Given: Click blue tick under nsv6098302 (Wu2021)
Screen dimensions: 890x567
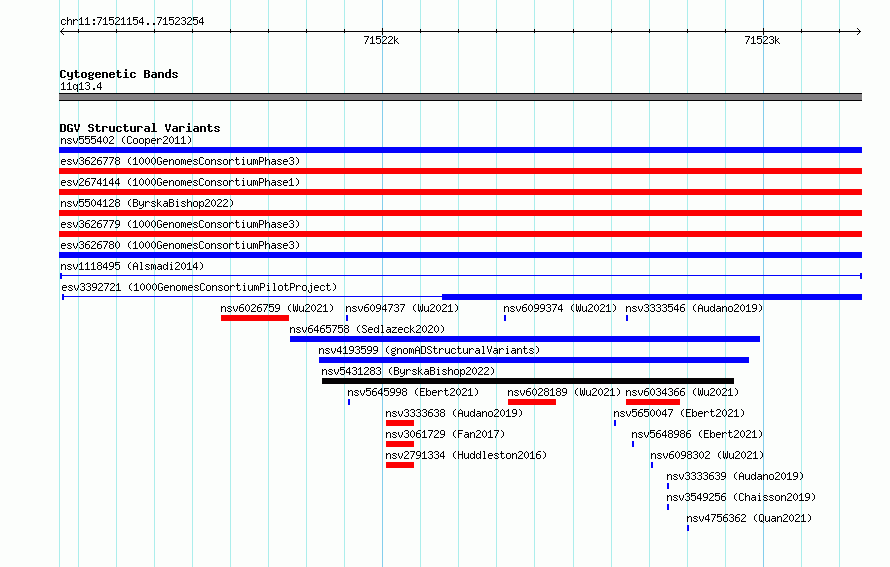Looking at the screenshot, I should click(x=652, y=465).
